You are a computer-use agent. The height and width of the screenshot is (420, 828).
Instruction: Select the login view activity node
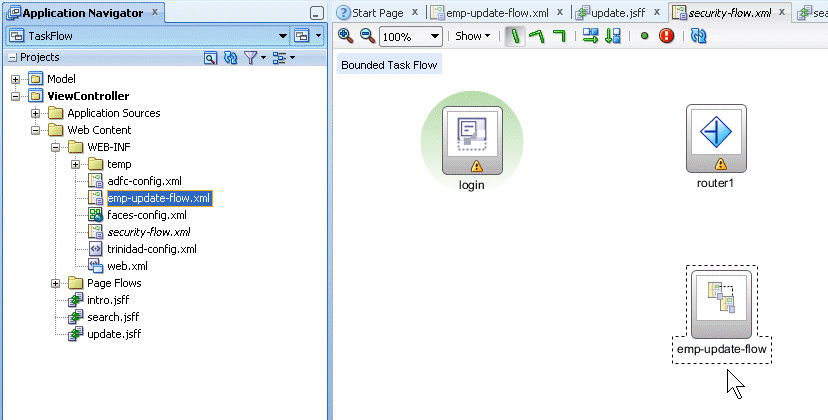(x=472, y=141)
